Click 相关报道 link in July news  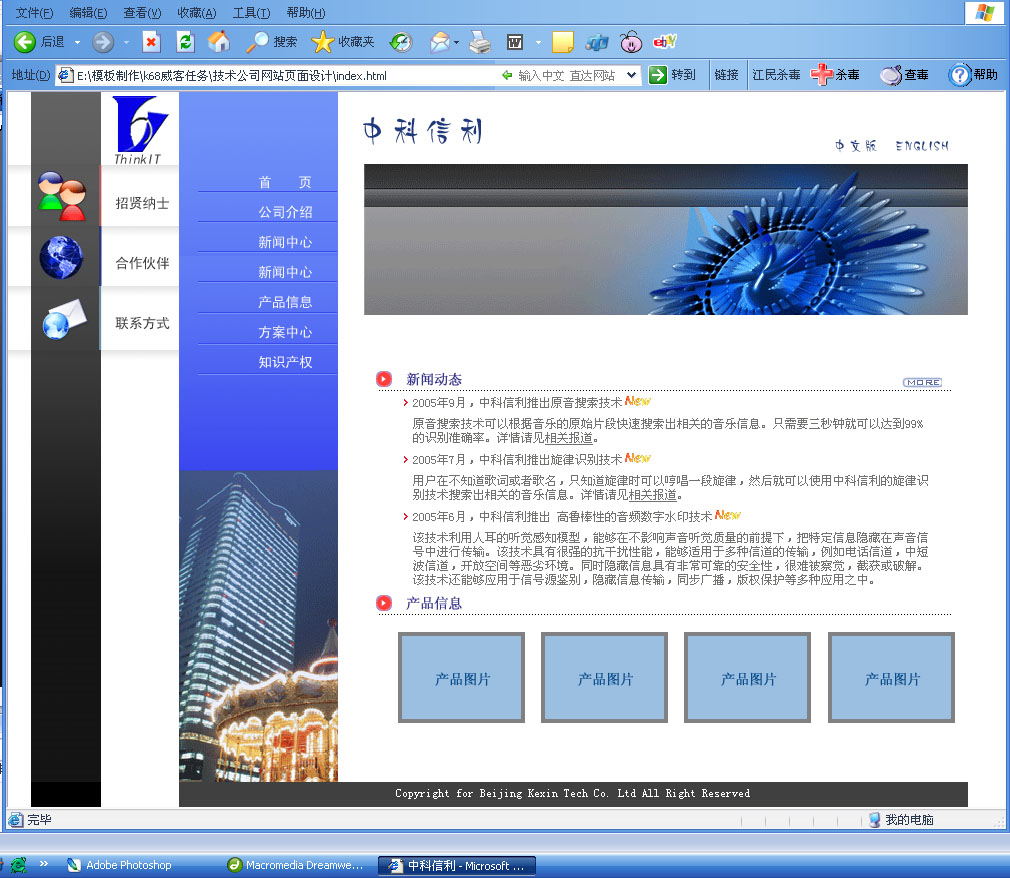click(x=653, y=495)
